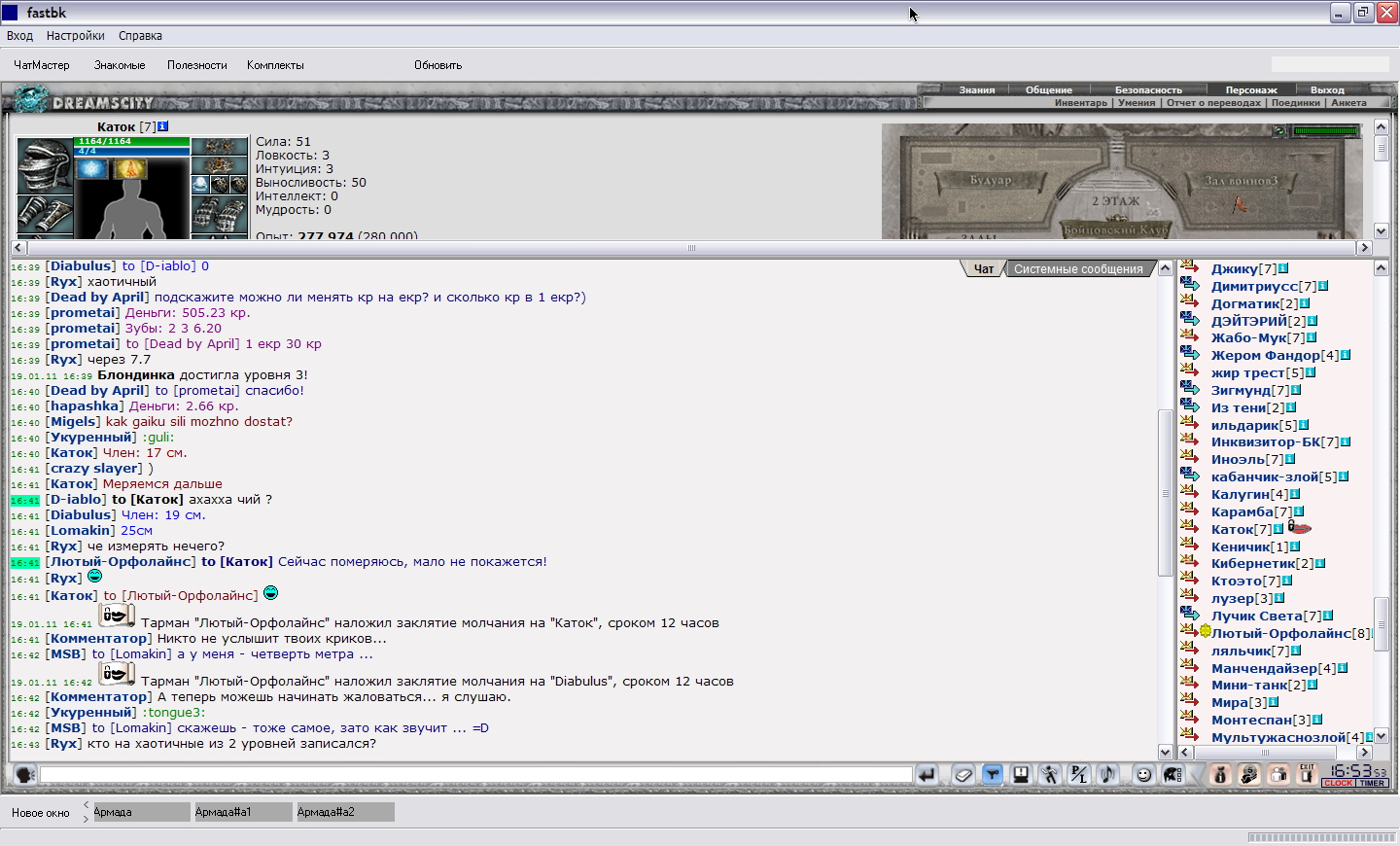Click private message icon for Из тени

1190,406
